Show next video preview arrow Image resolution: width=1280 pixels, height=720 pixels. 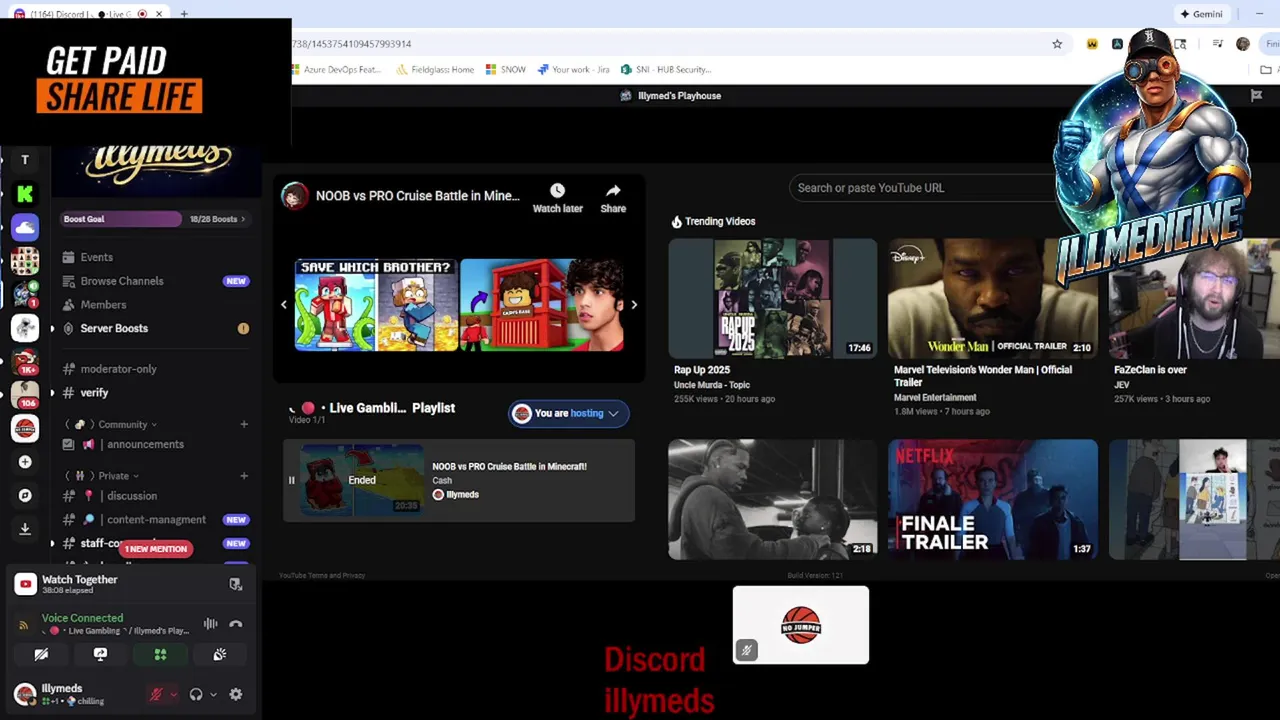634,305
